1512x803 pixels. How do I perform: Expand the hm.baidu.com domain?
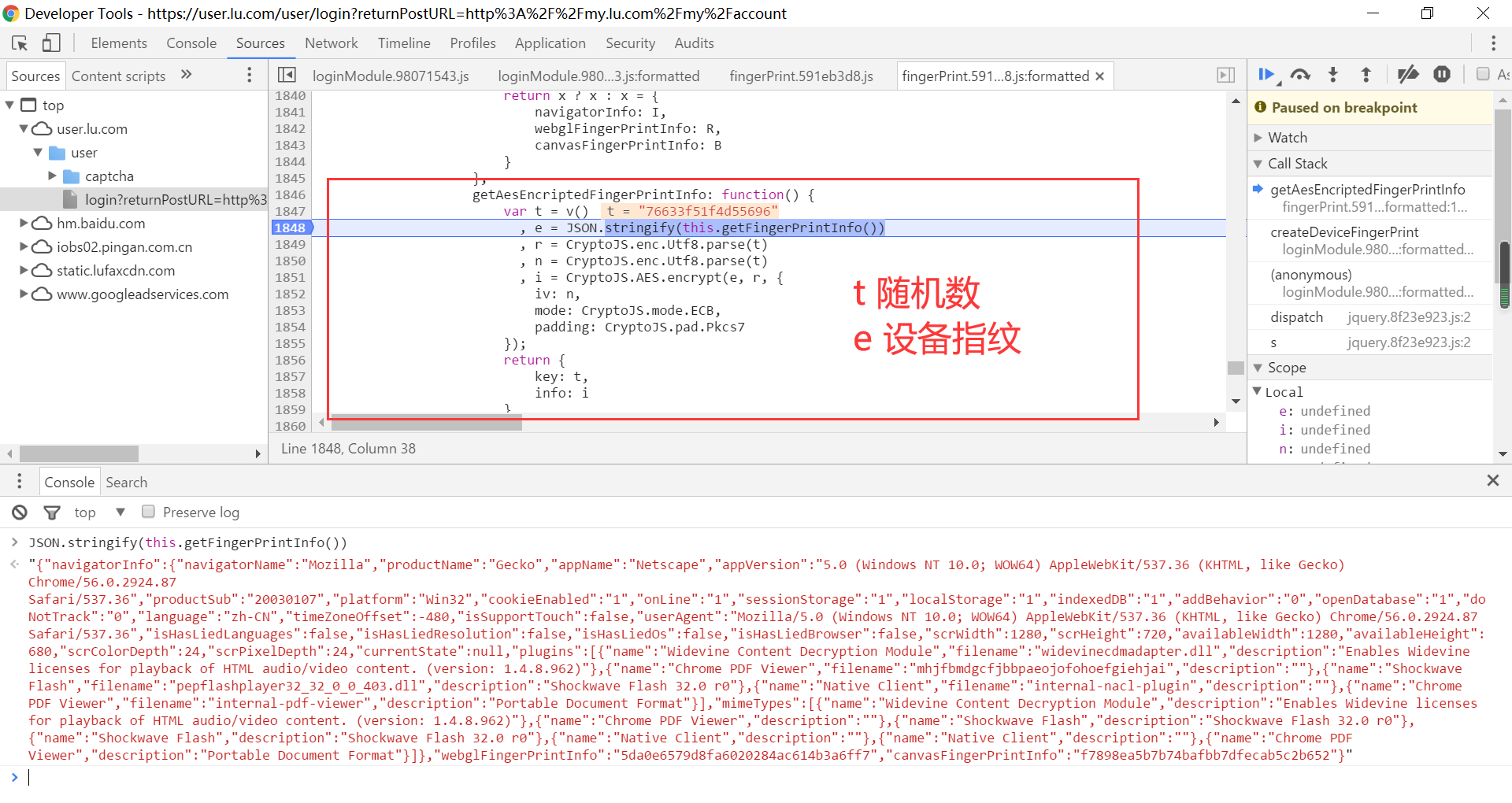point(24,223)
